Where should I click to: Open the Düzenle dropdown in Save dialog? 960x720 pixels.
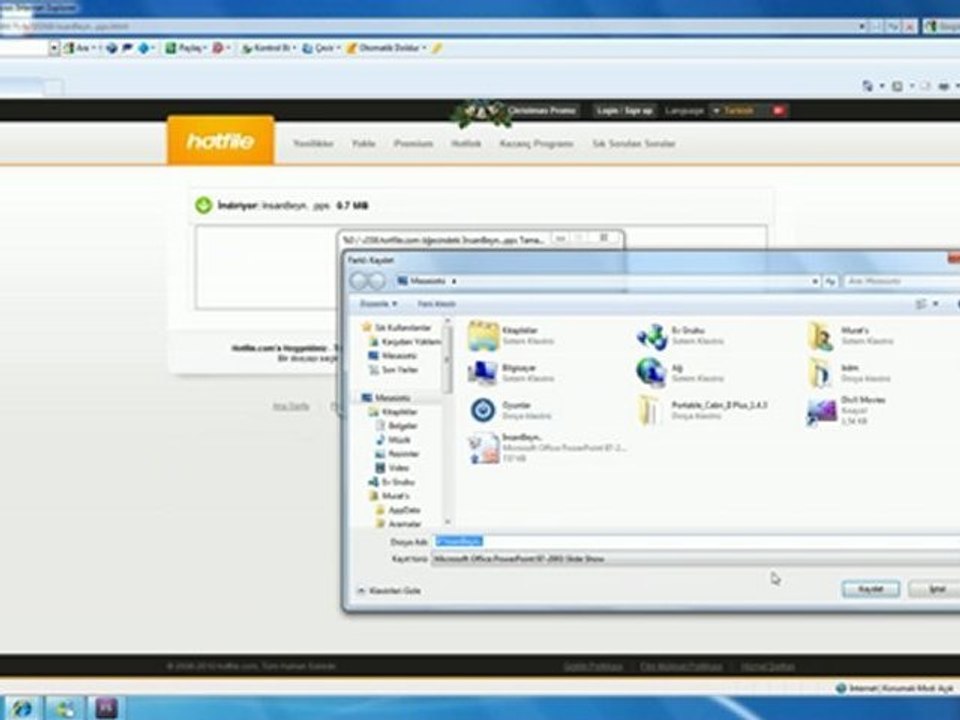pos(378,304)
